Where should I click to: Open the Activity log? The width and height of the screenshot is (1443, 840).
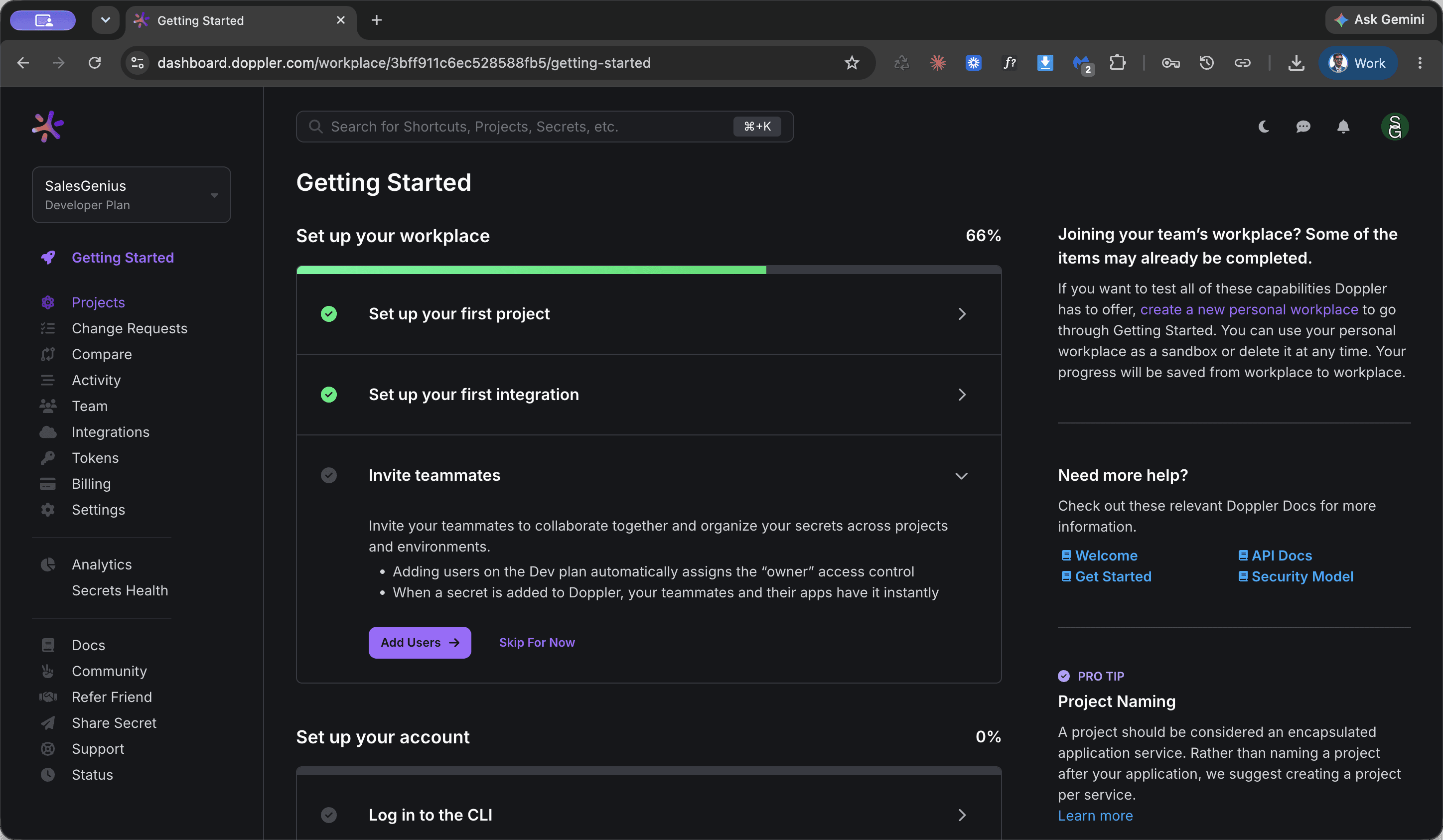click(96, 380)
